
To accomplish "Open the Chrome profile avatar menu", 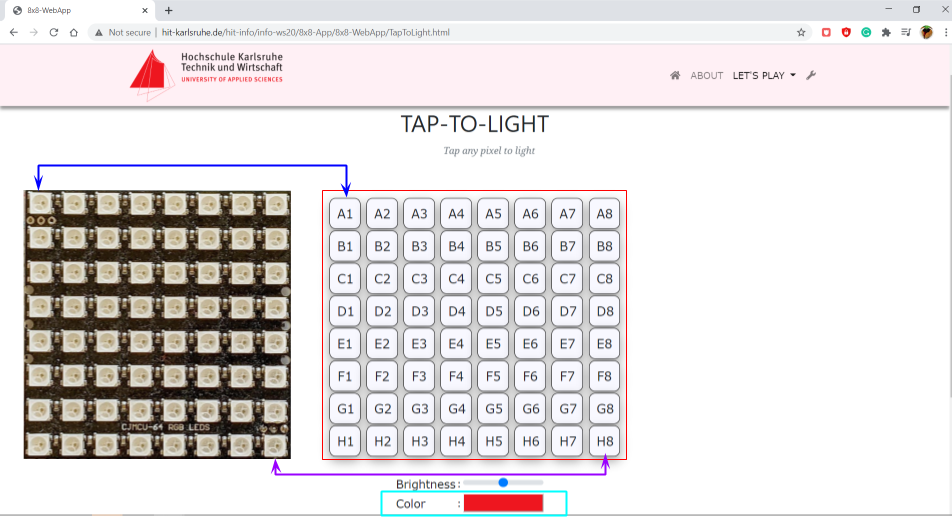I will (927, 32).
